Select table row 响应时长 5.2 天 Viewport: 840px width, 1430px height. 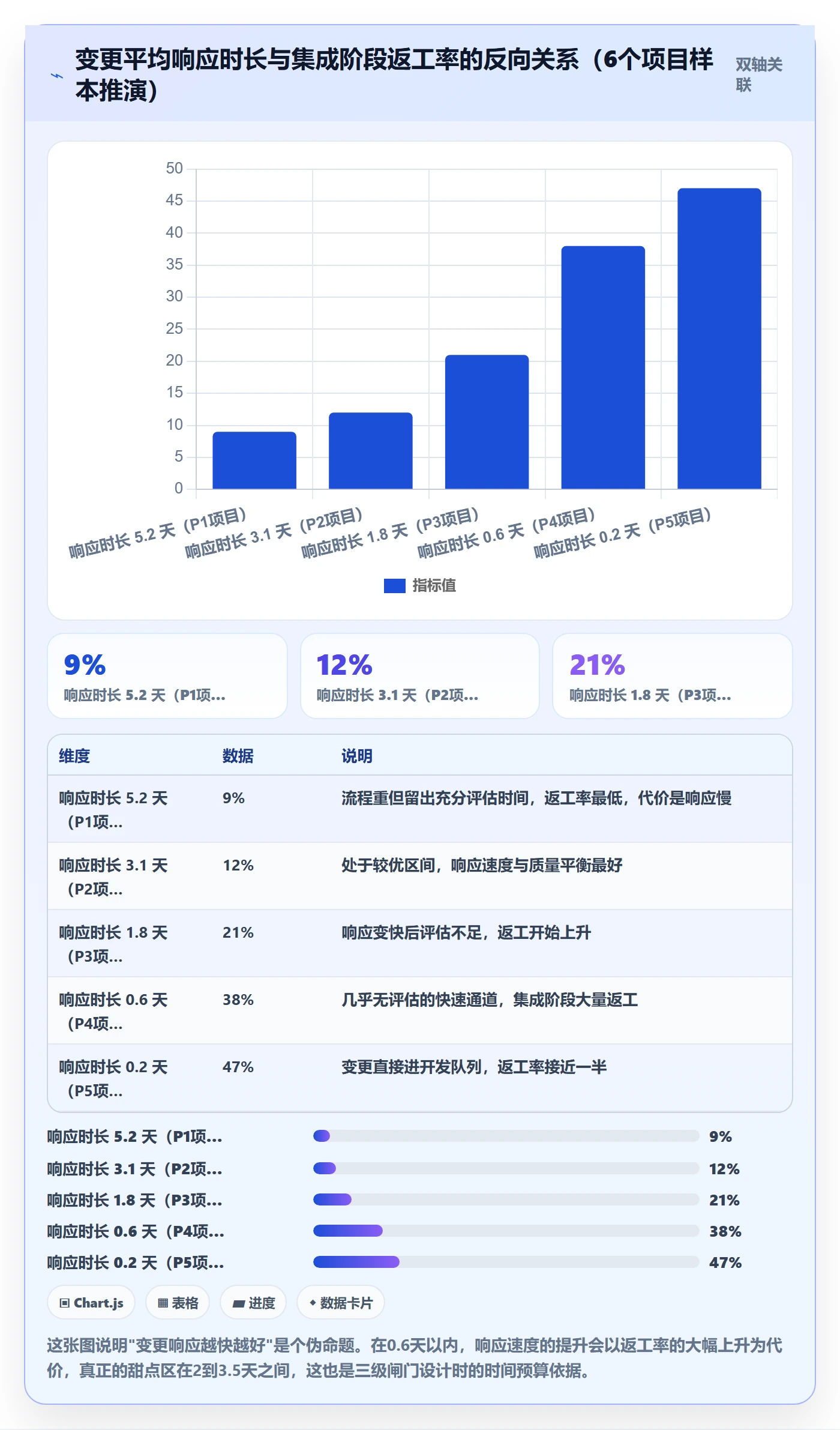tap(420, 809)
